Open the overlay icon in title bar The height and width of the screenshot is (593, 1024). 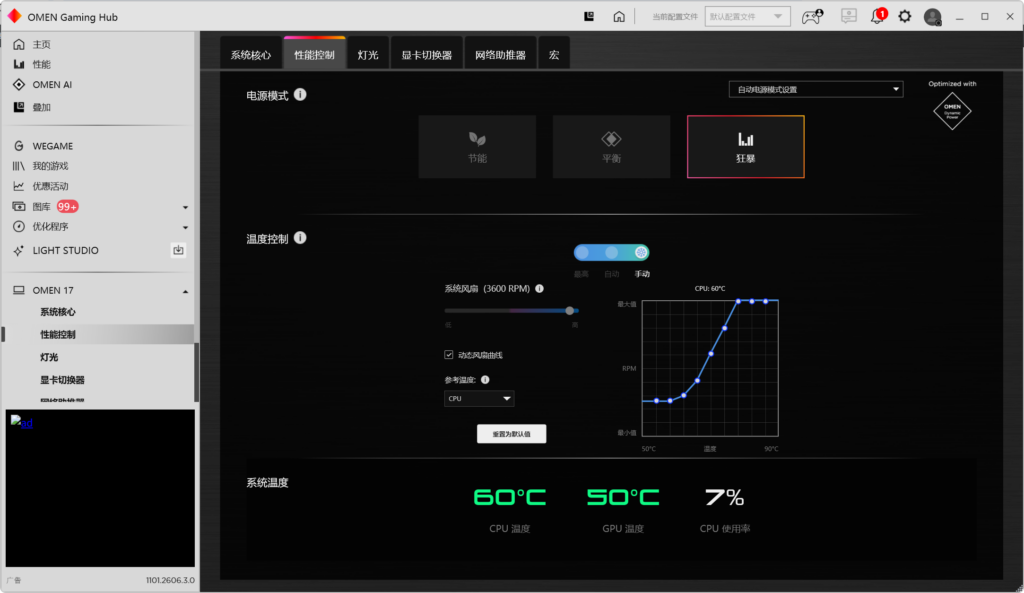(589, 16)
